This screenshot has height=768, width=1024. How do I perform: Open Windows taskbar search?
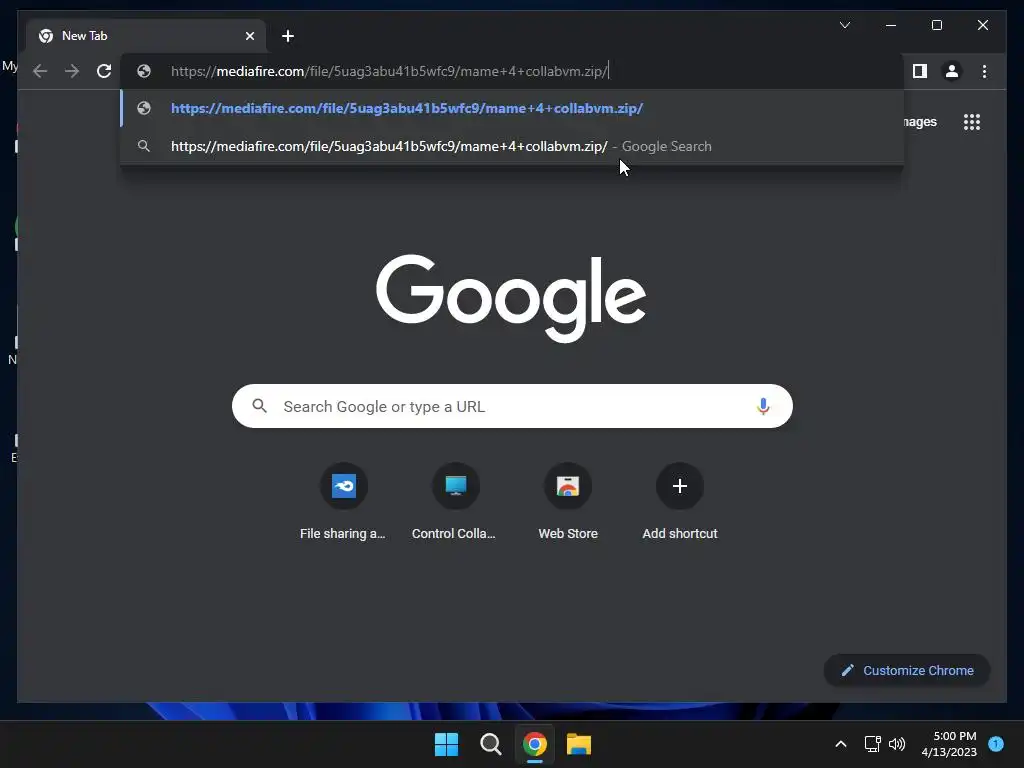point(490,744)
